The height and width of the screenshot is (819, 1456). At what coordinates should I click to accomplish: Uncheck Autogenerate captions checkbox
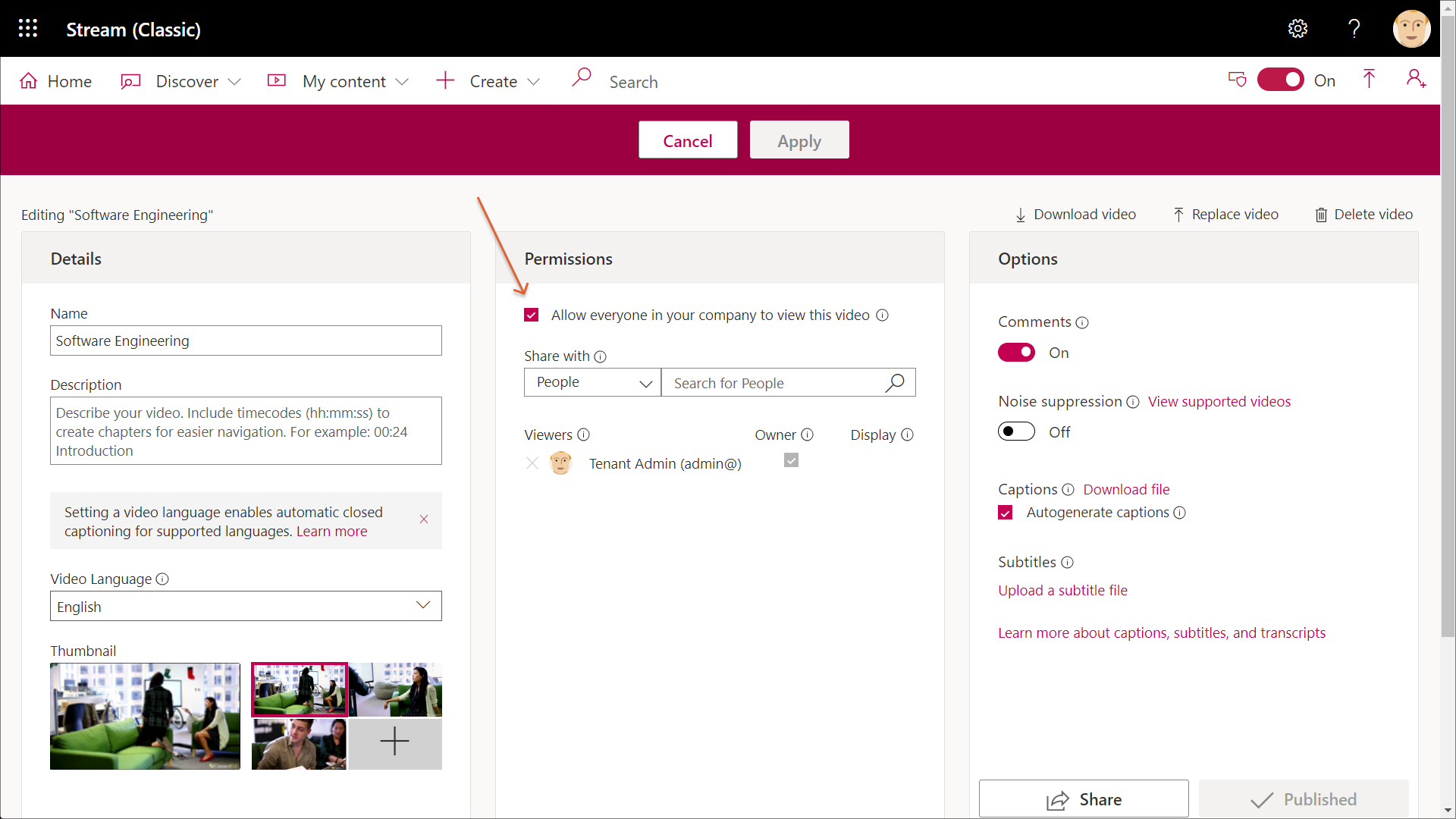point(1006,513)
